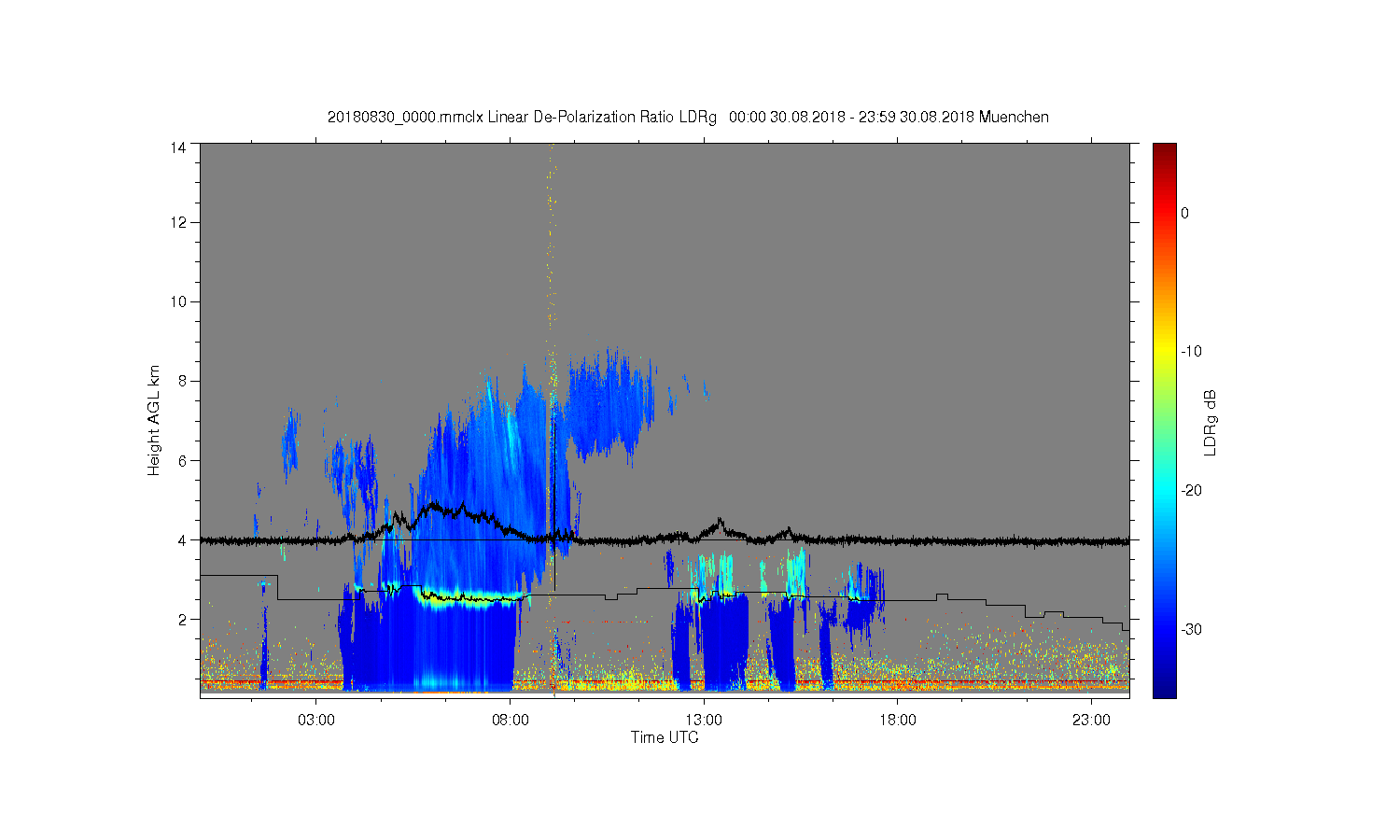The height and width of the screenshot is (840, 1400).
Task: Click the 14 km height tick label
Action: (x=177, y=147)
